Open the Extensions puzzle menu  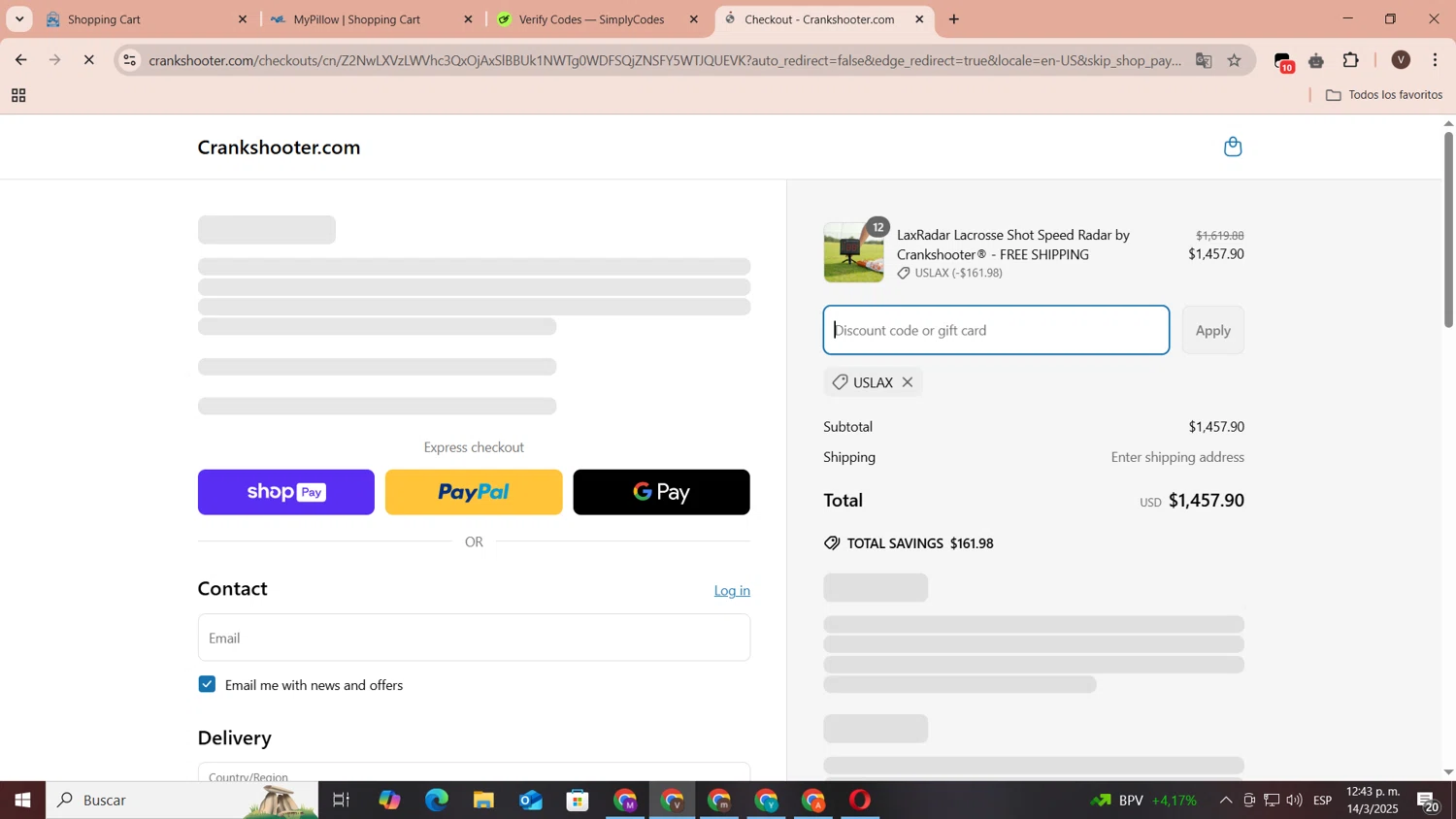coord(1351,60)
